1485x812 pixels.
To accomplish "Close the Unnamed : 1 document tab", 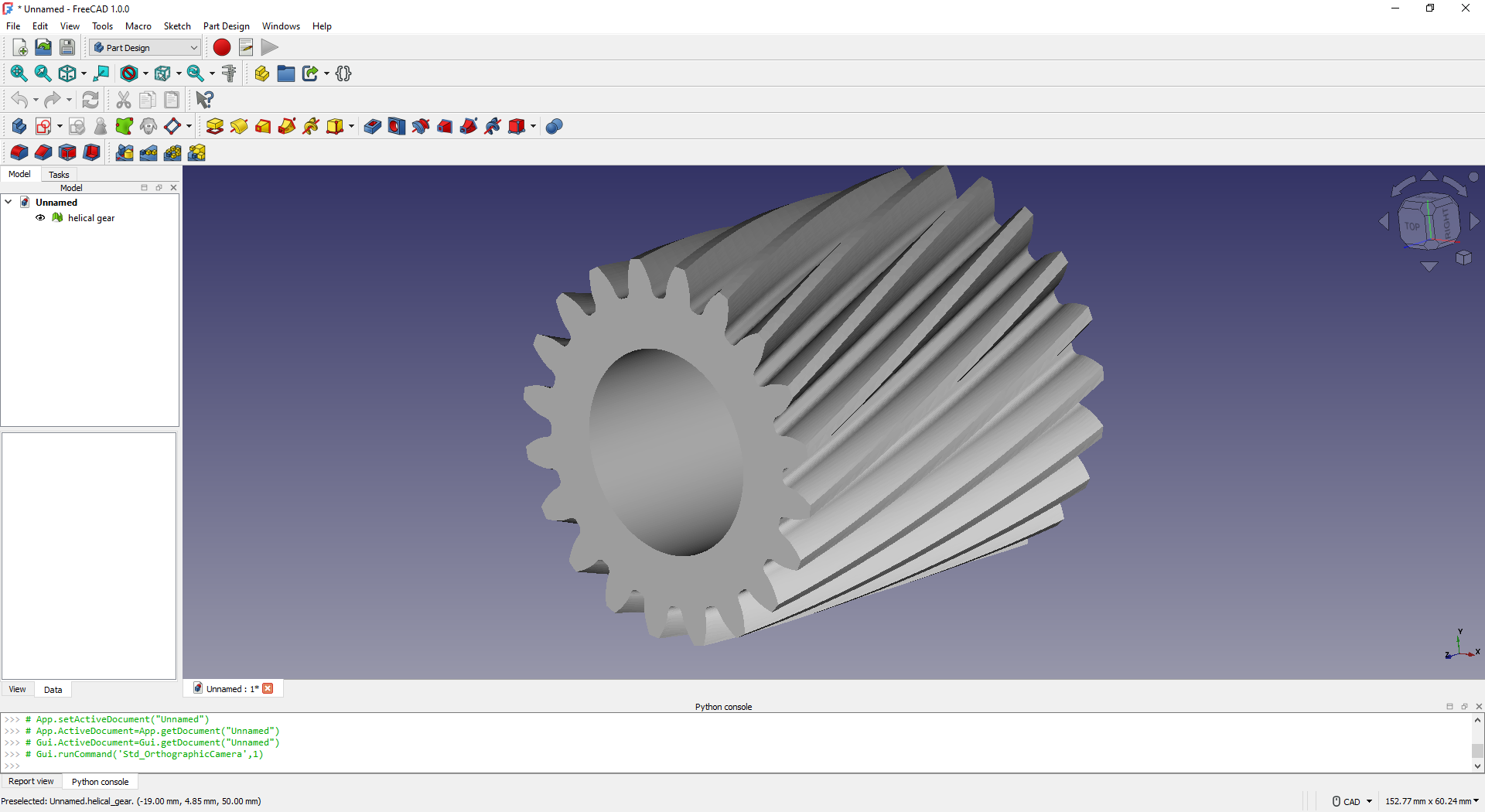I will (x=268, y=689).
